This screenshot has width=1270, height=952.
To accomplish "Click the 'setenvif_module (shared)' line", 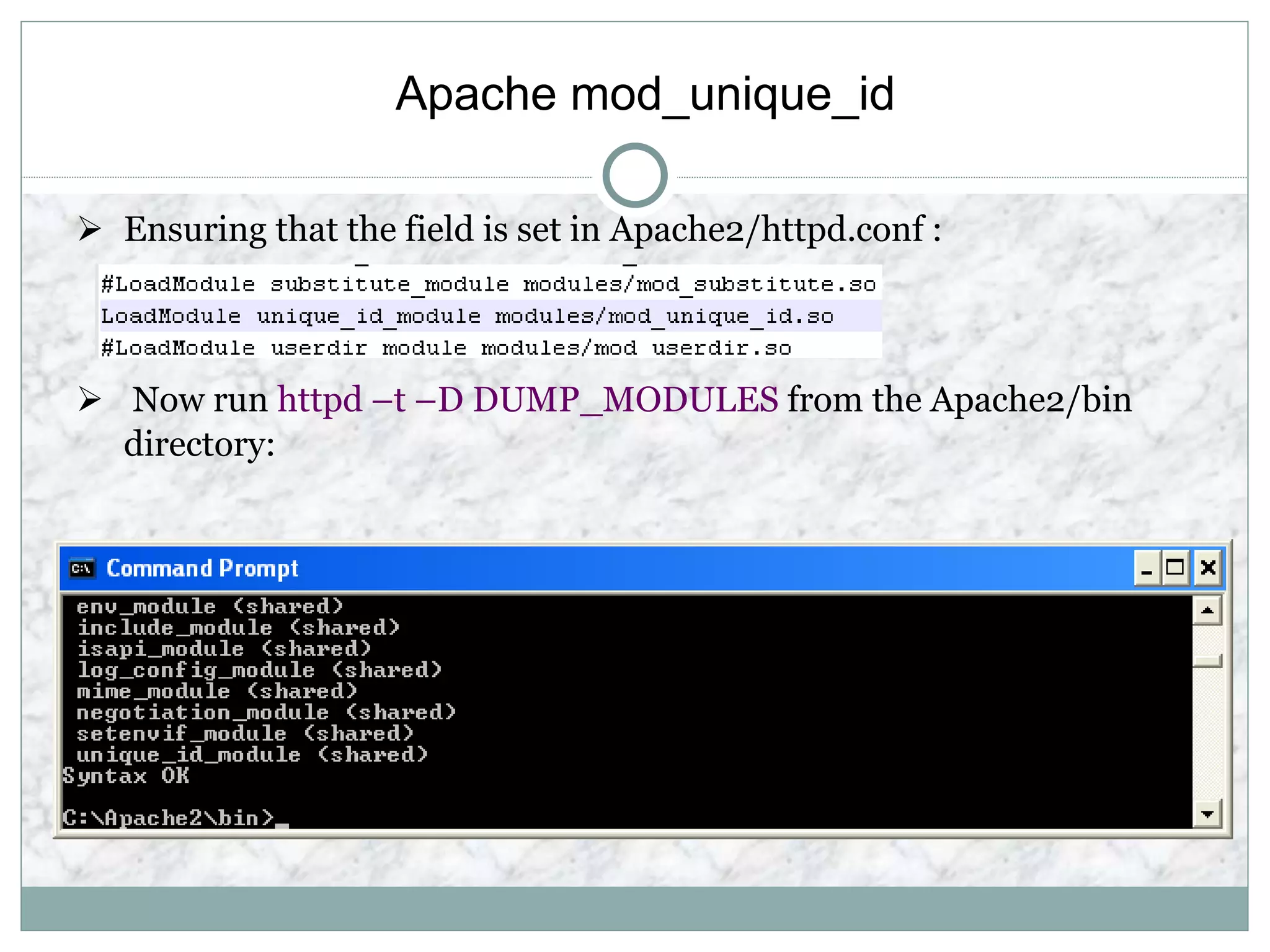I will (245, 734).
